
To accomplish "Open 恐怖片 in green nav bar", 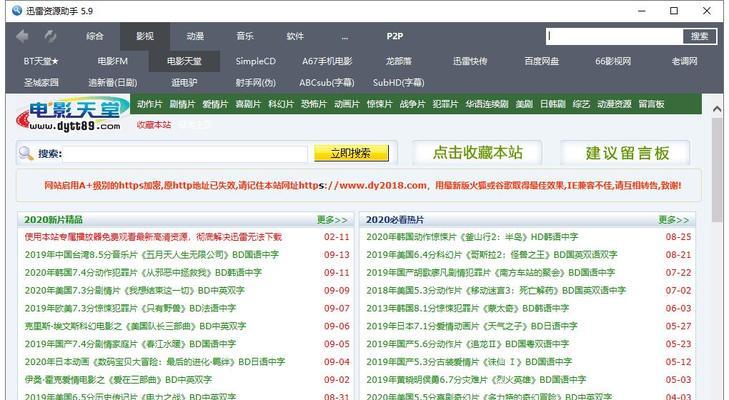I will pos(314,104).
